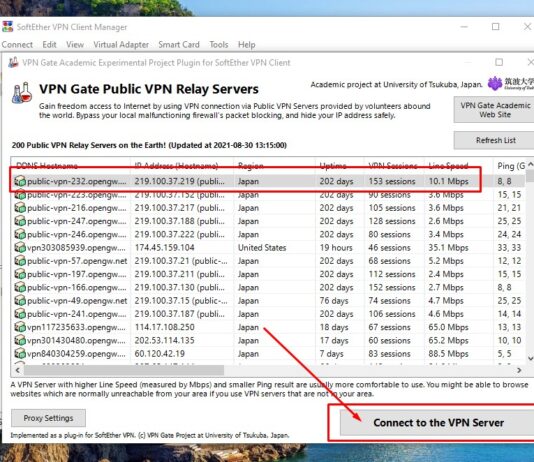Sort by IP Address (Hostname) column
Screen dimensions: 534x462
pos(176,166)
